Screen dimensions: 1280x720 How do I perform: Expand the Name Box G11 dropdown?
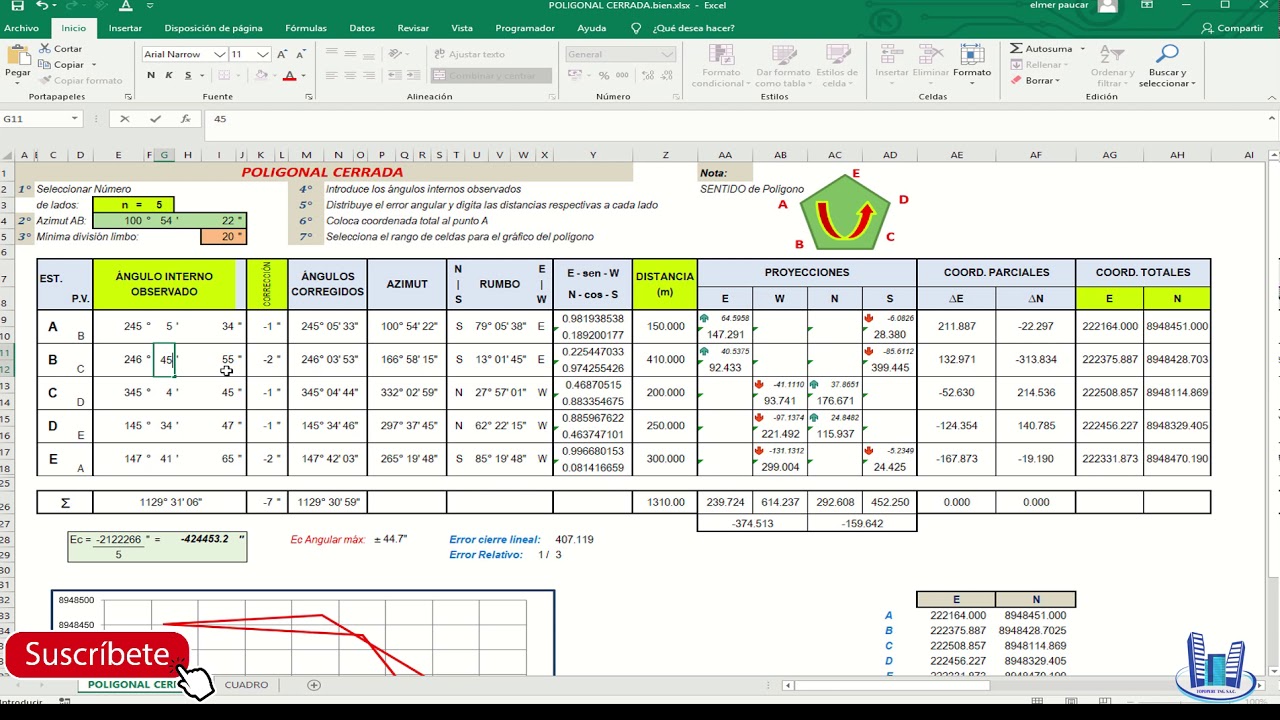coord(74,118)
